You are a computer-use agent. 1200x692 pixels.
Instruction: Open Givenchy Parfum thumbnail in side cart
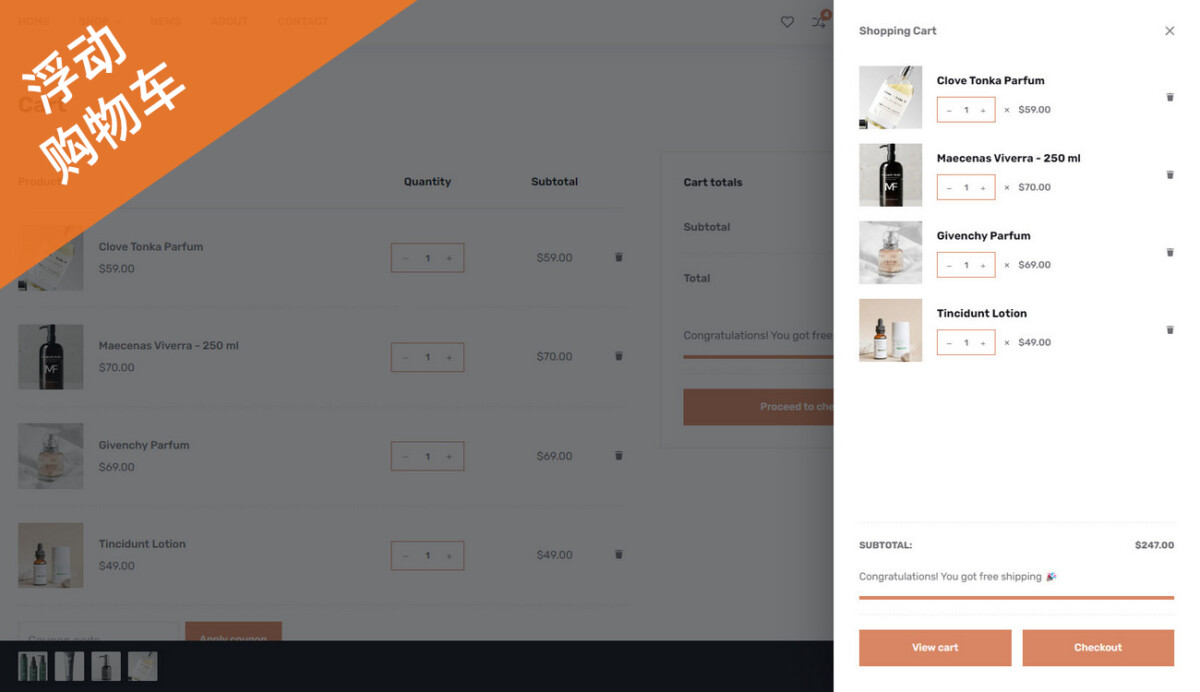(x=890, y=252)
